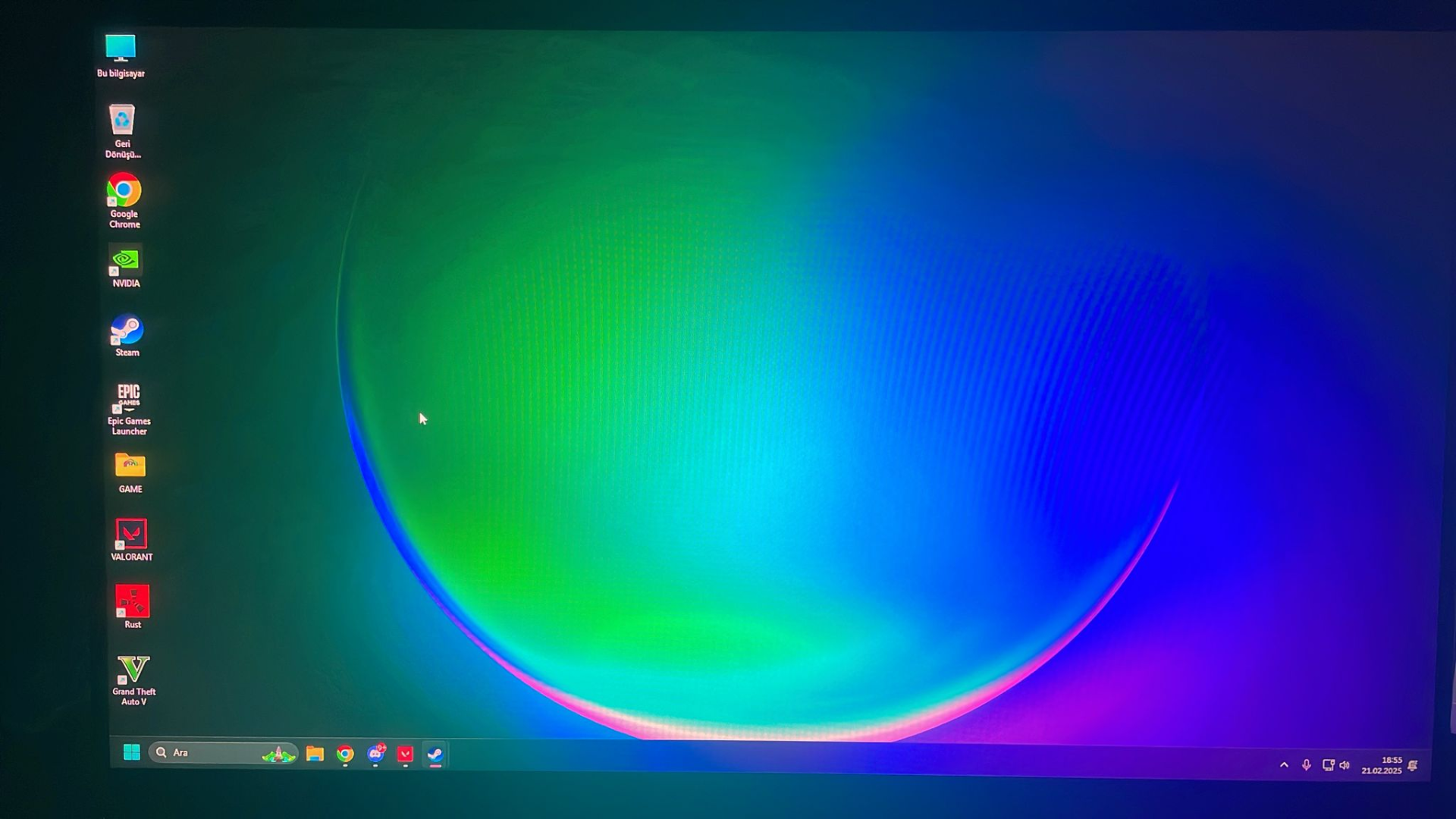Open the volume speaker control
The image size is (1456, 819).
[1345, 765]
